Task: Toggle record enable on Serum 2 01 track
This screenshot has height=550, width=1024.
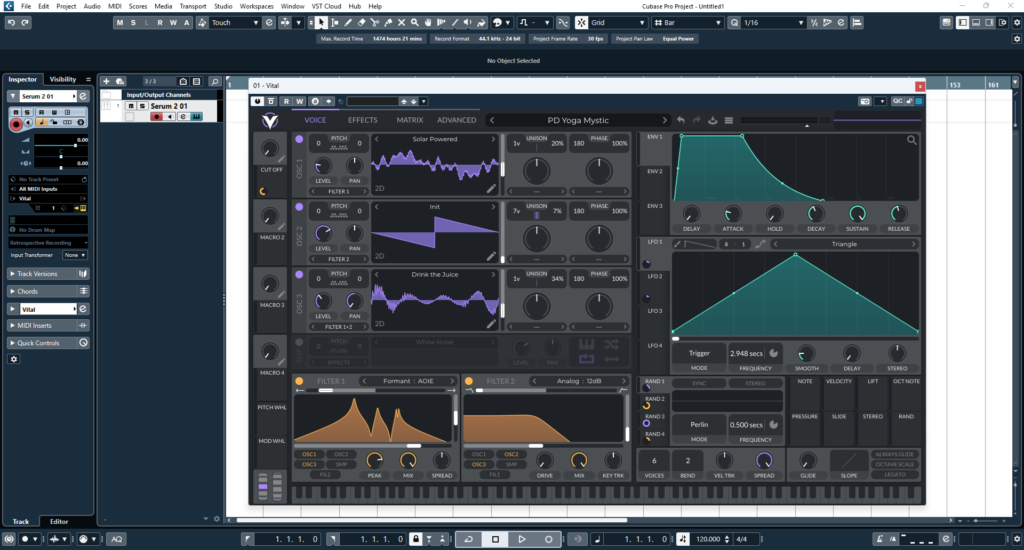Action: point(155,116)
